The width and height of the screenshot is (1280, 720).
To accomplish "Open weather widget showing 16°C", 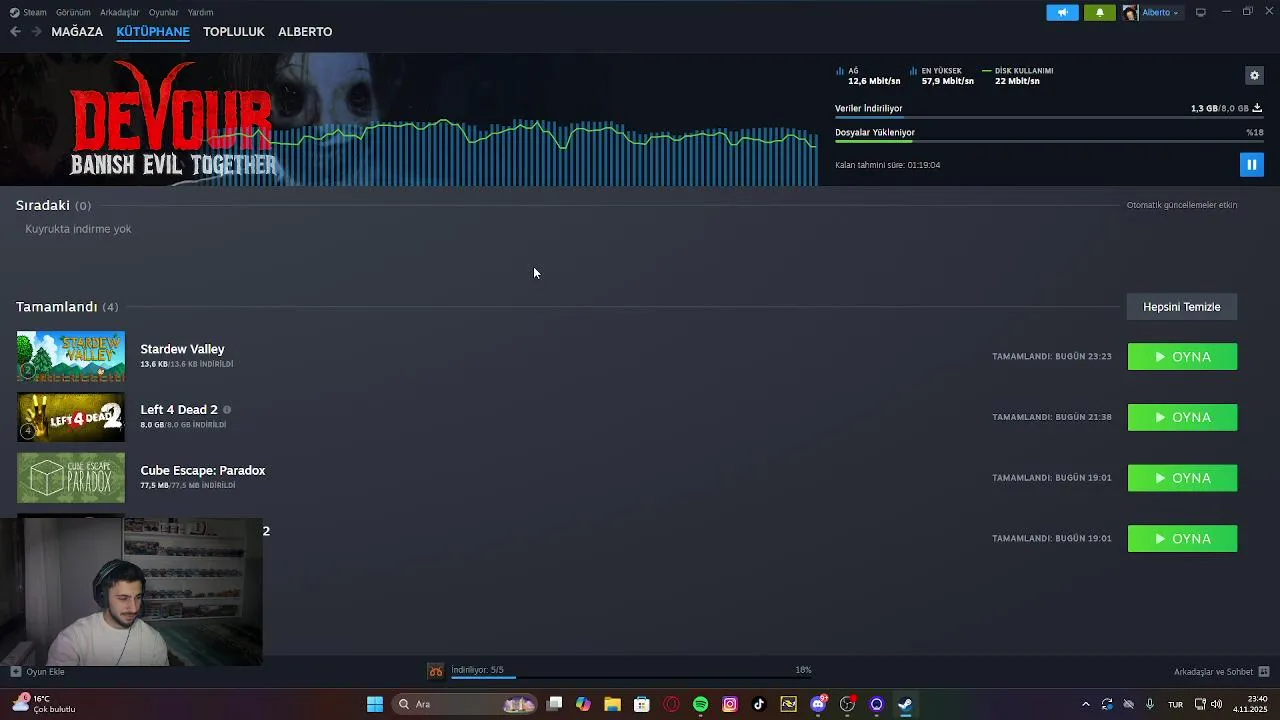I will pyautogui.click(x=44, y=704).
